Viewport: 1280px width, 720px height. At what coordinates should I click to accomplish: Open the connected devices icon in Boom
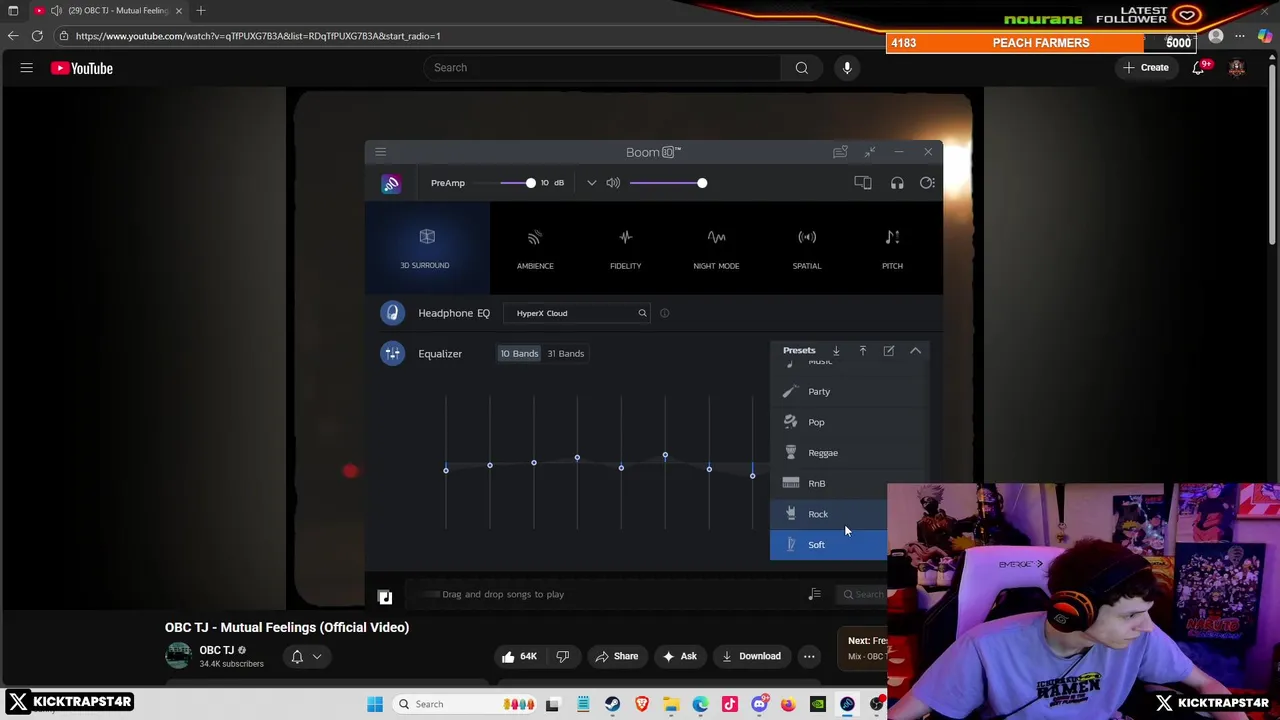(x=863, y=183)
